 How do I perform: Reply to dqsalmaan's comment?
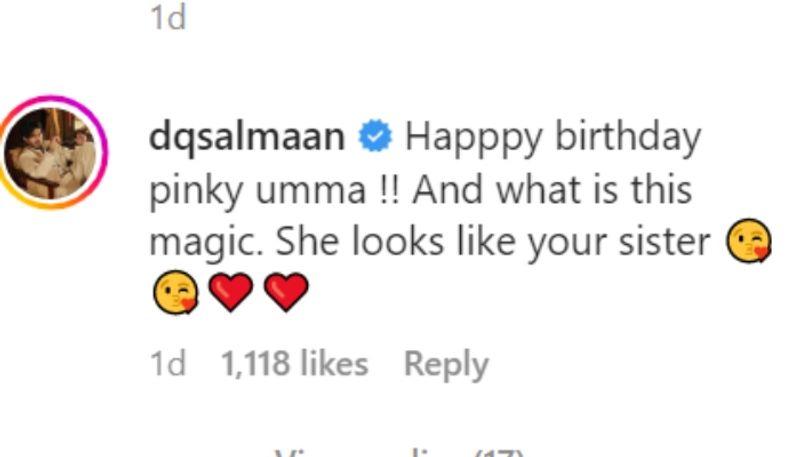(x=445, y=365)
